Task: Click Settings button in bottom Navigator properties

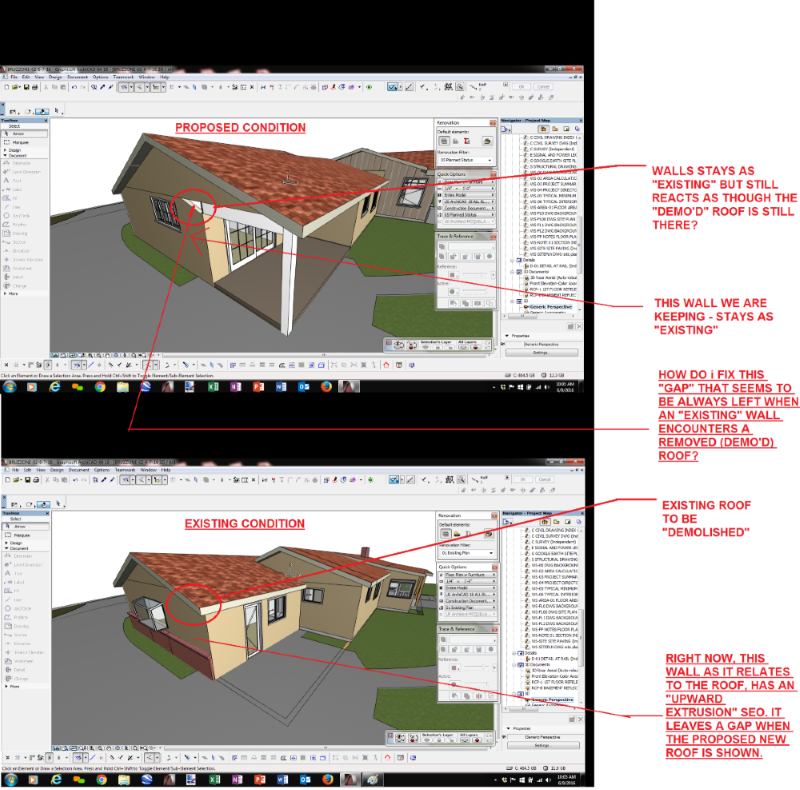Action: [x=543, y=745]
